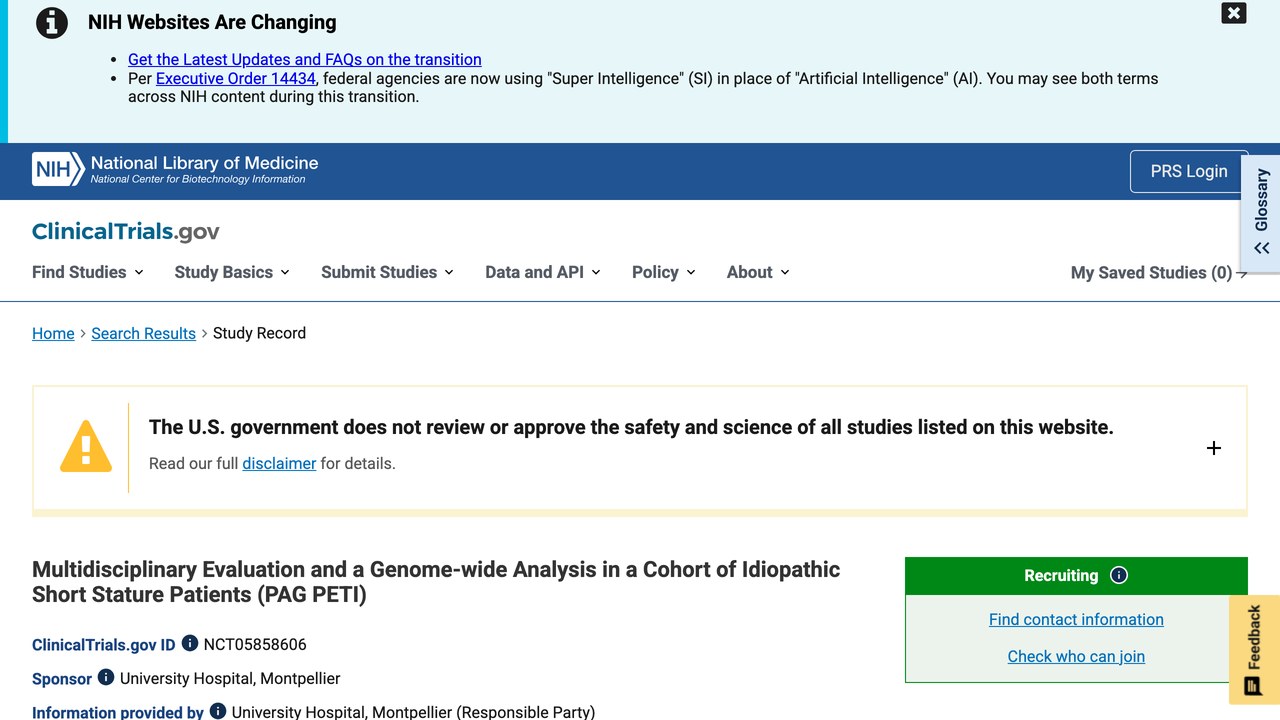Click the PRS Login button
1280x720 pixels.
coord(1189,171)
